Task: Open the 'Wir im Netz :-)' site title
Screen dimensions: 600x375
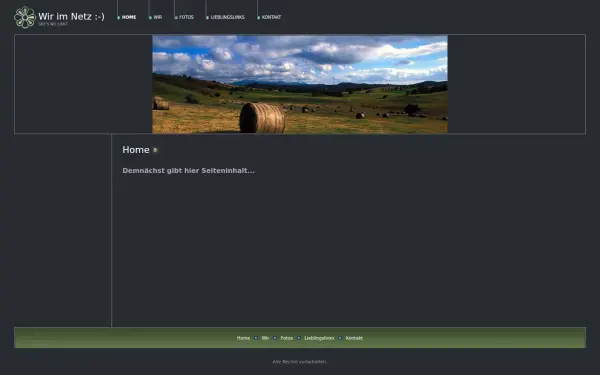Action: pos(71,16)
